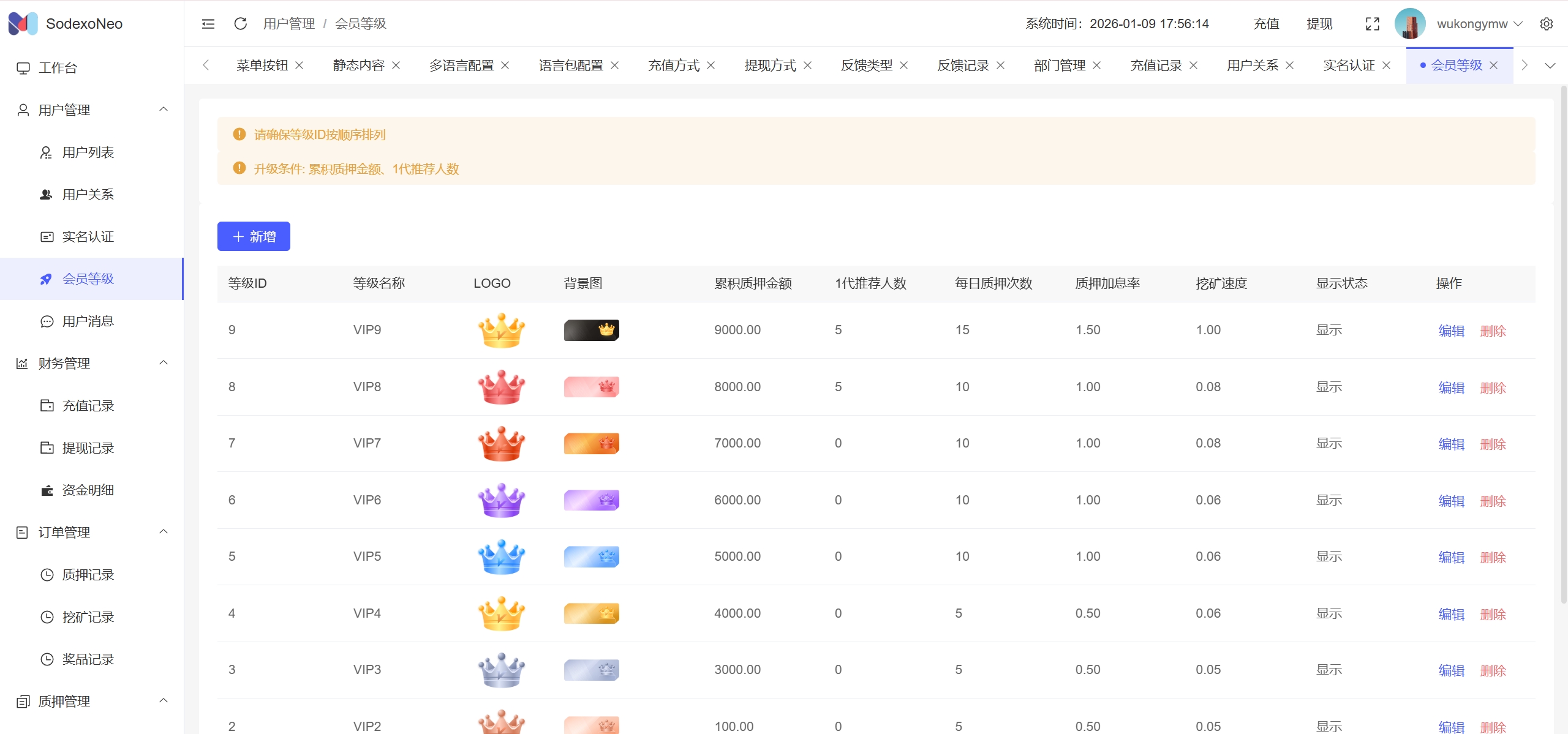Click the vertical page scrollbar
This screenshot has height=734, width=1568.
1563,343
